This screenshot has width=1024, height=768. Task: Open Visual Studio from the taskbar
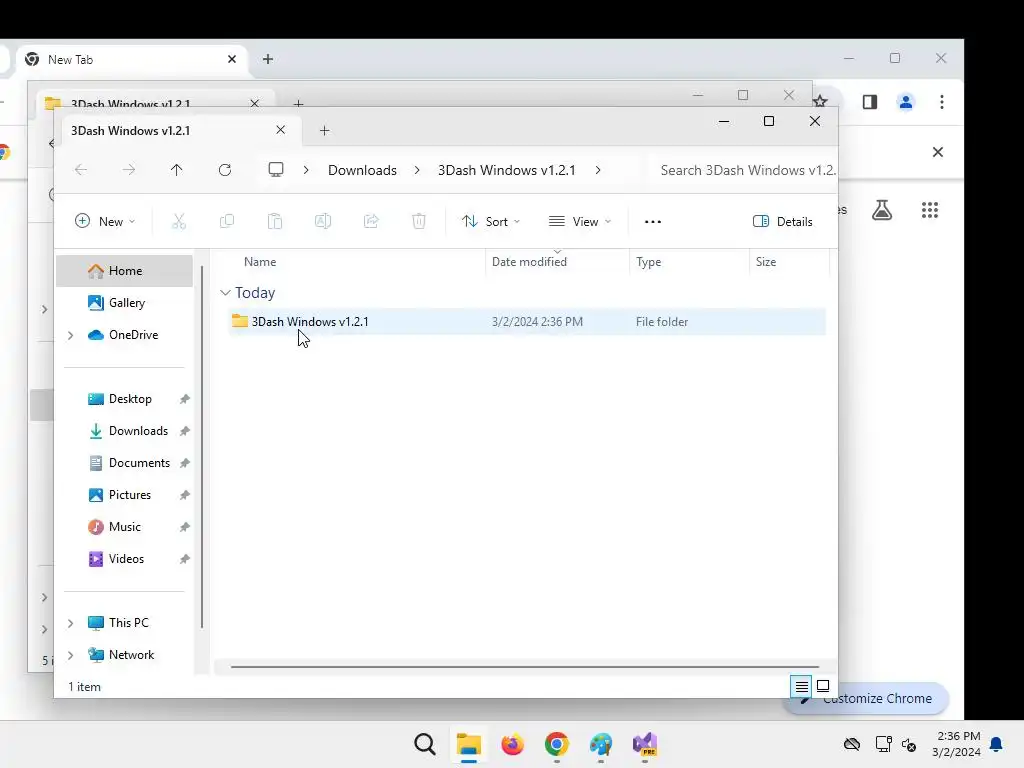coord(645,744)
